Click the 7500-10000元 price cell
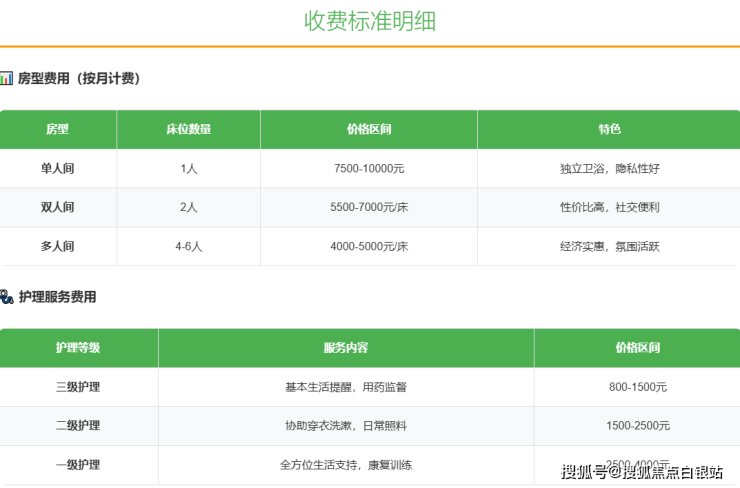The image size is (740, 488). point(369,168)
